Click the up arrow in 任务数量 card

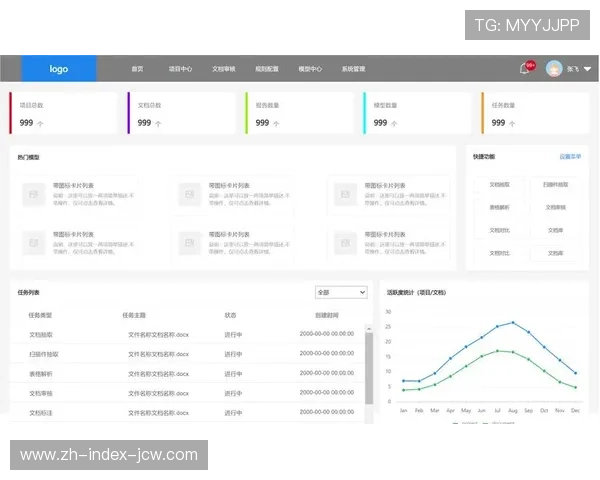pyautogui.click(x=513, y=124)
